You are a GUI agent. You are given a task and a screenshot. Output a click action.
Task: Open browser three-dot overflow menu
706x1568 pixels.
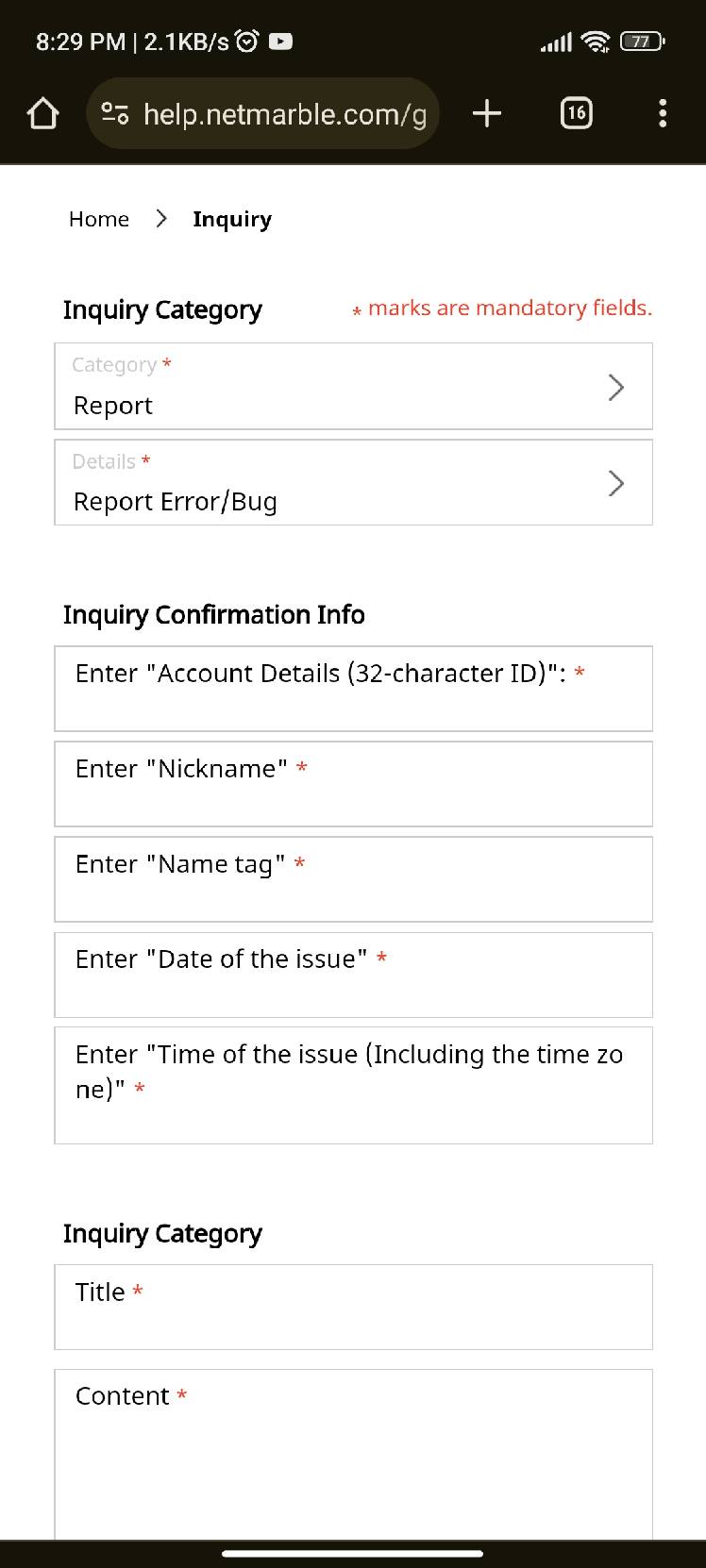pyautogui.click(x=663, y=114)
